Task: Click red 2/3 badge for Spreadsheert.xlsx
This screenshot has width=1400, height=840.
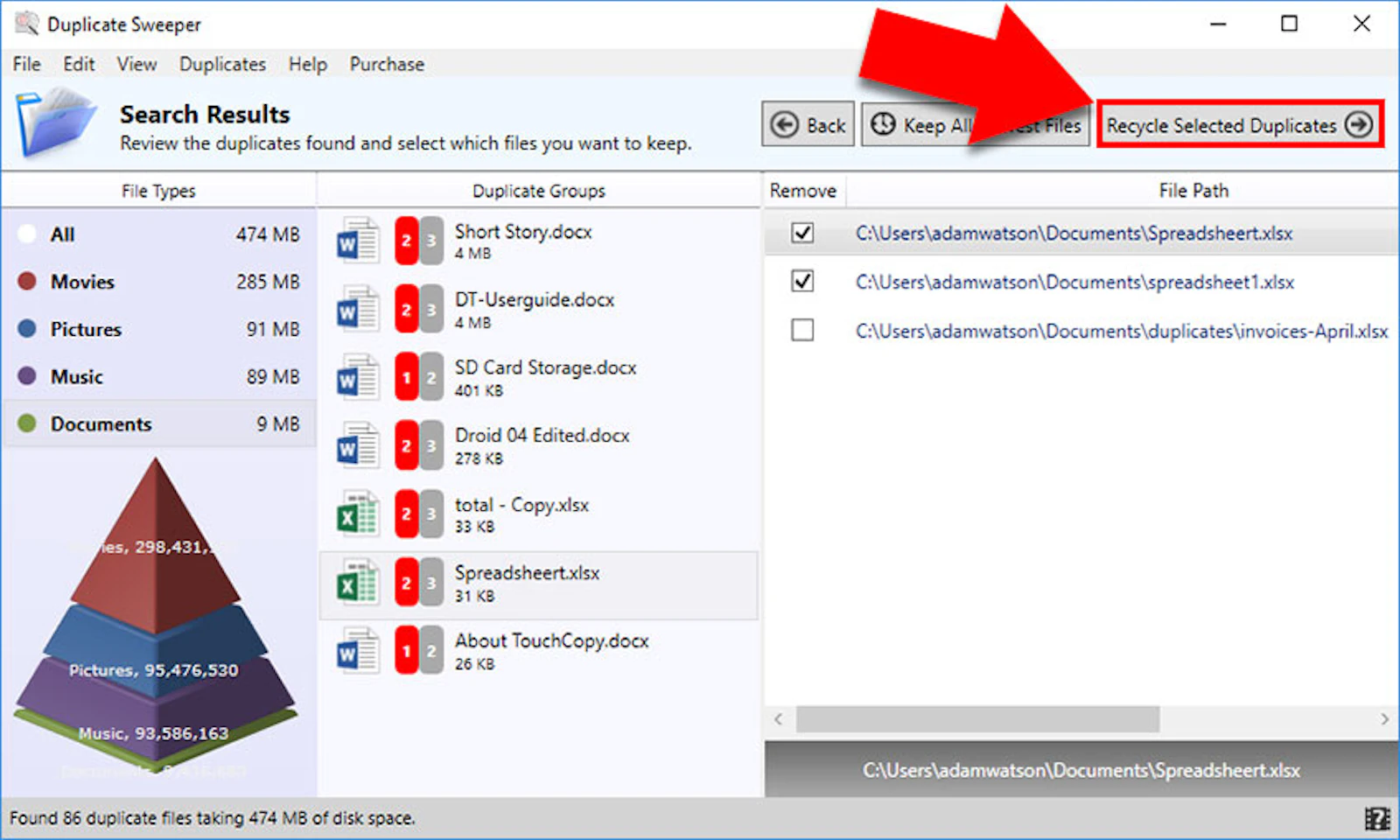Action: [x=418, y=582]
